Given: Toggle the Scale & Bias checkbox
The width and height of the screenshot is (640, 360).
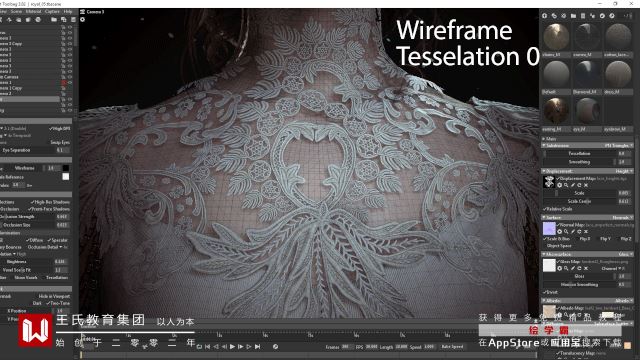Looking at the screenshot, I should pos(557,238).
